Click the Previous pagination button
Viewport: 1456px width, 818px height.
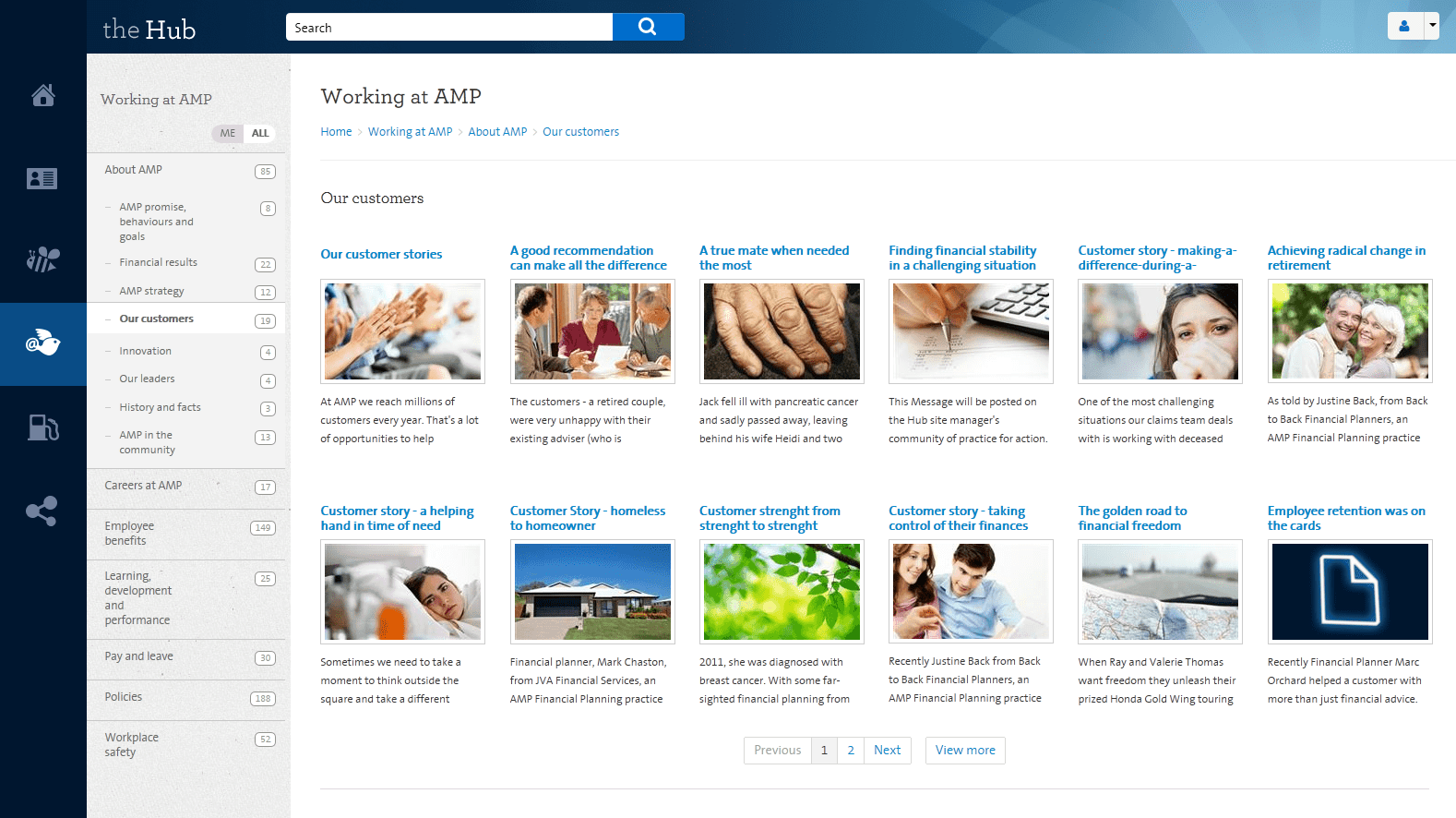(778, 751)
